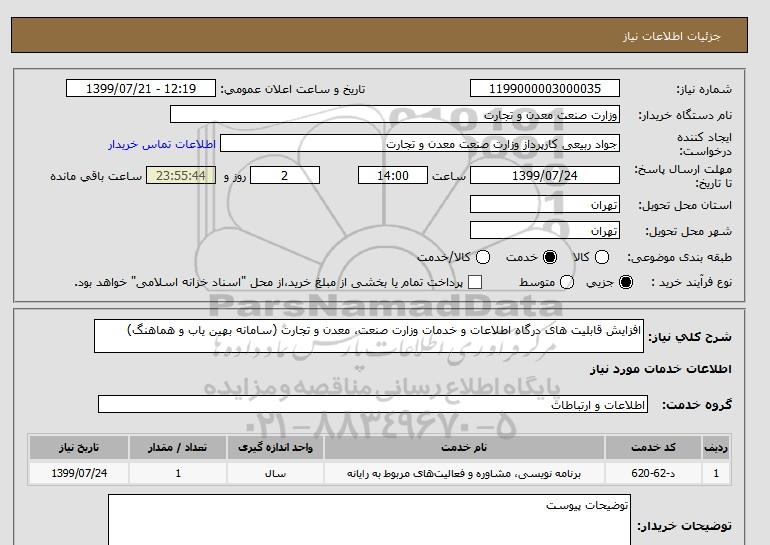Click the need number field 1199000003000035
The width and height of the screenshot is (770, 545).
tap(545, 88)
